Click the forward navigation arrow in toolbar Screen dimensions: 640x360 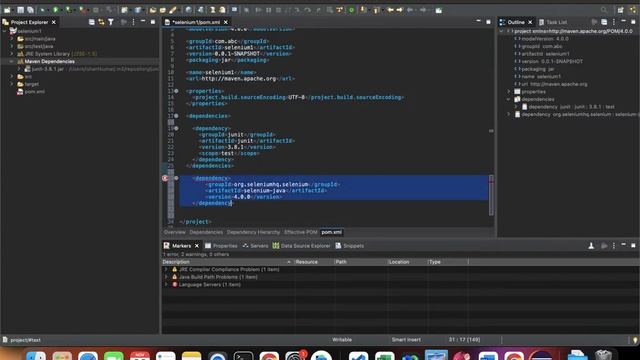coord(400,10)
